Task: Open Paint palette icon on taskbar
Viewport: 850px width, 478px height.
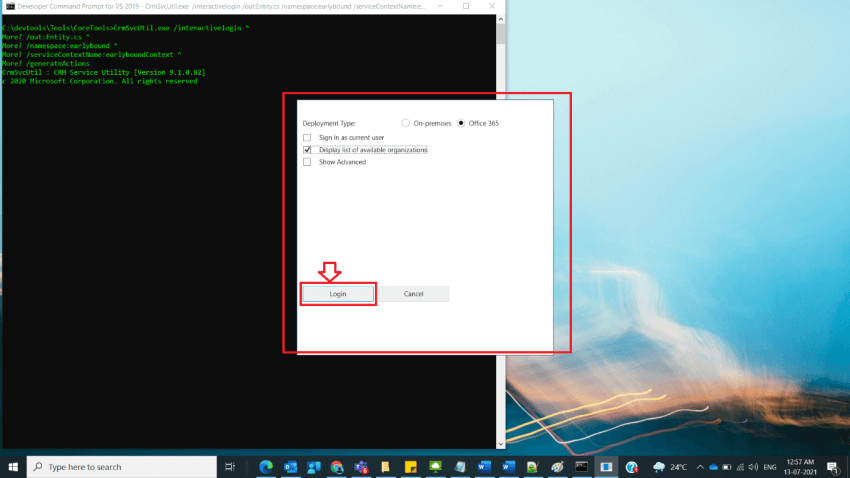Action: (557, 467)
